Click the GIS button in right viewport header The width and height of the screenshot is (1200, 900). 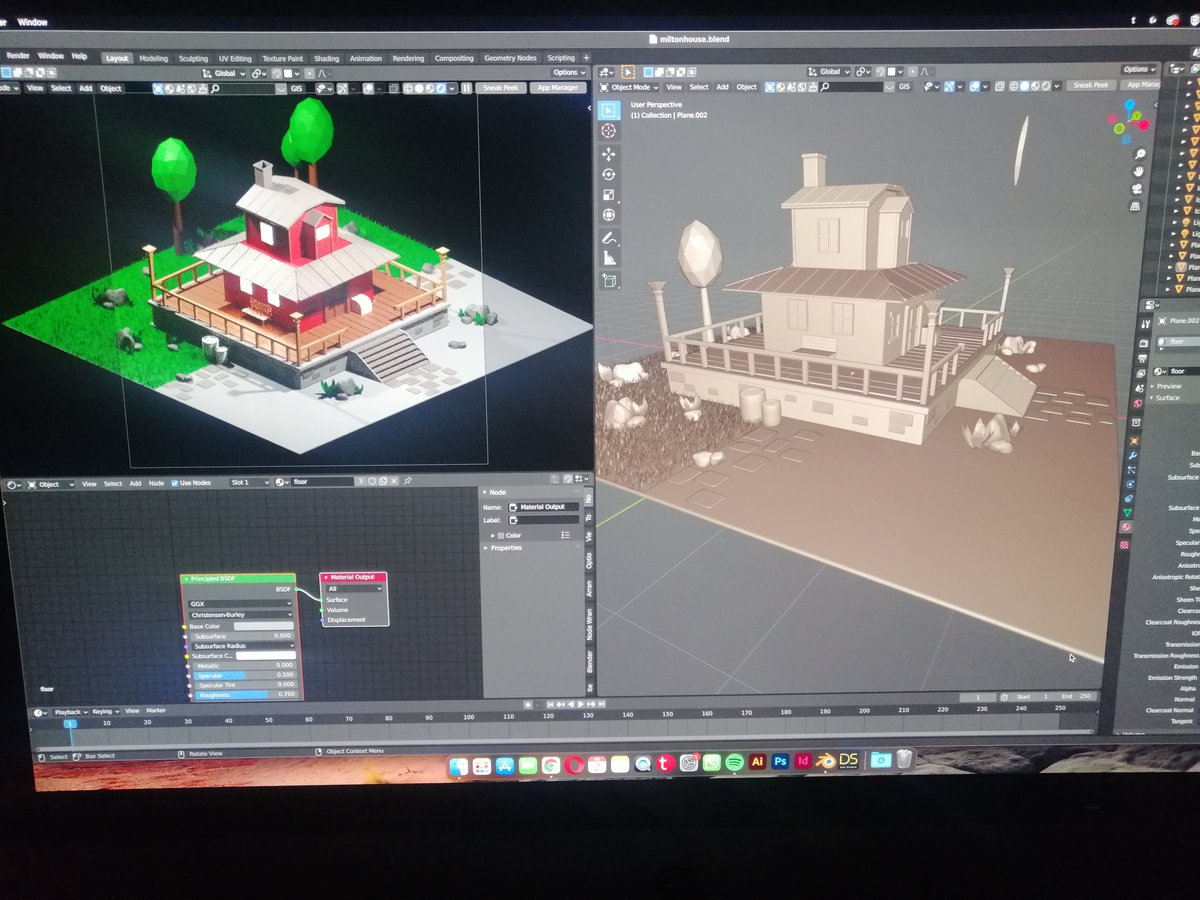[x=904, y=86]
